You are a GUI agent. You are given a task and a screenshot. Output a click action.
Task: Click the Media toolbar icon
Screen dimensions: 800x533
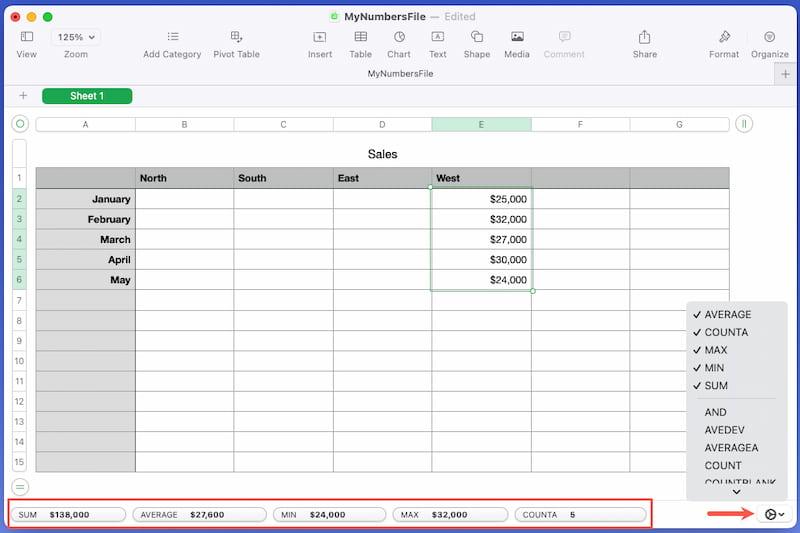[517, 37]
